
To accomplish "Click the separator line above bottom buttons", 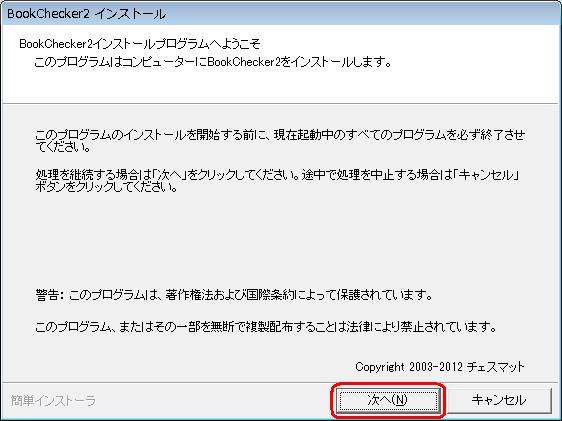I will click(x=281, y=382).
